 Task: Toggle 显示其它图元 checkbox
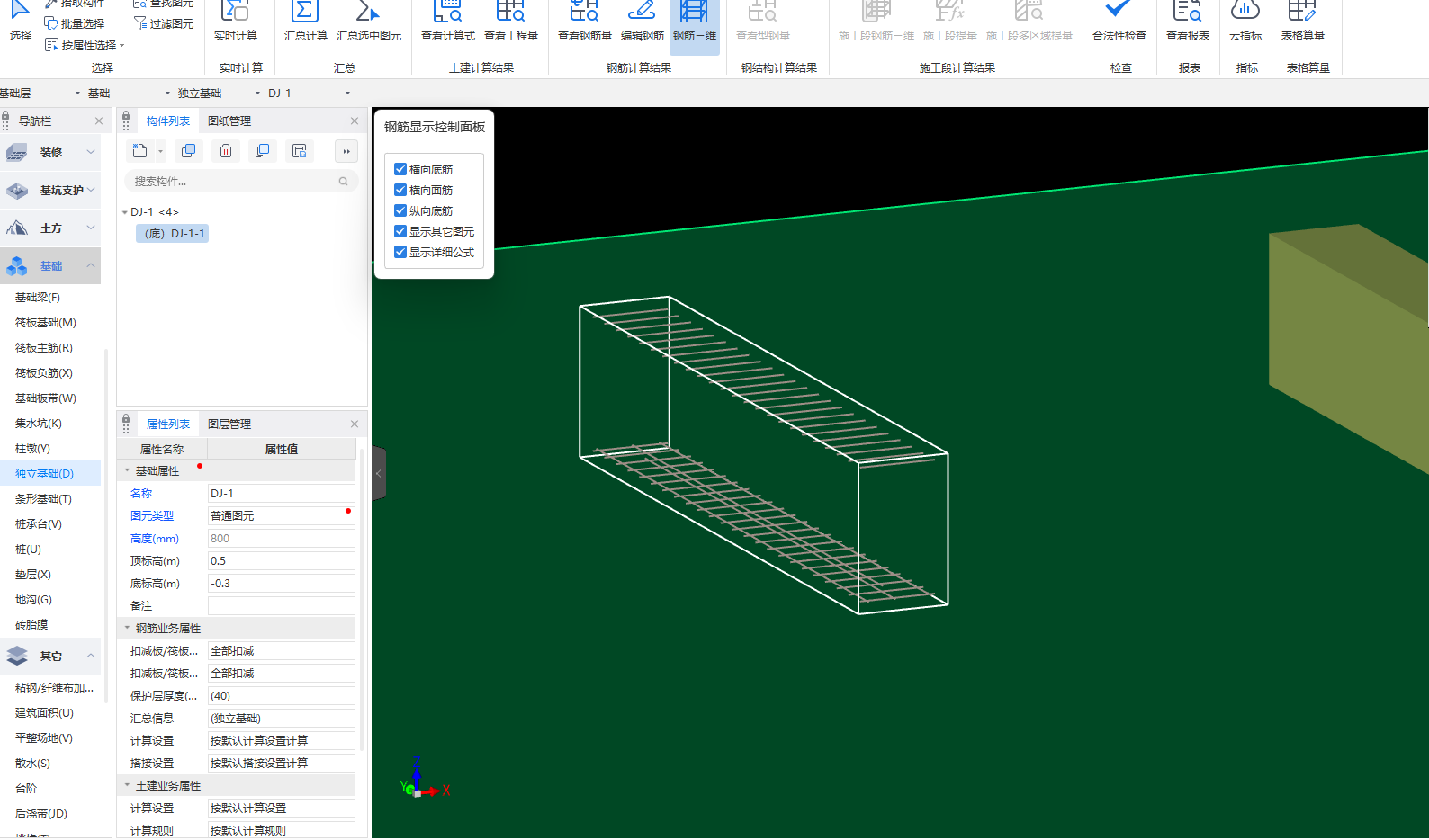(400, 231)
